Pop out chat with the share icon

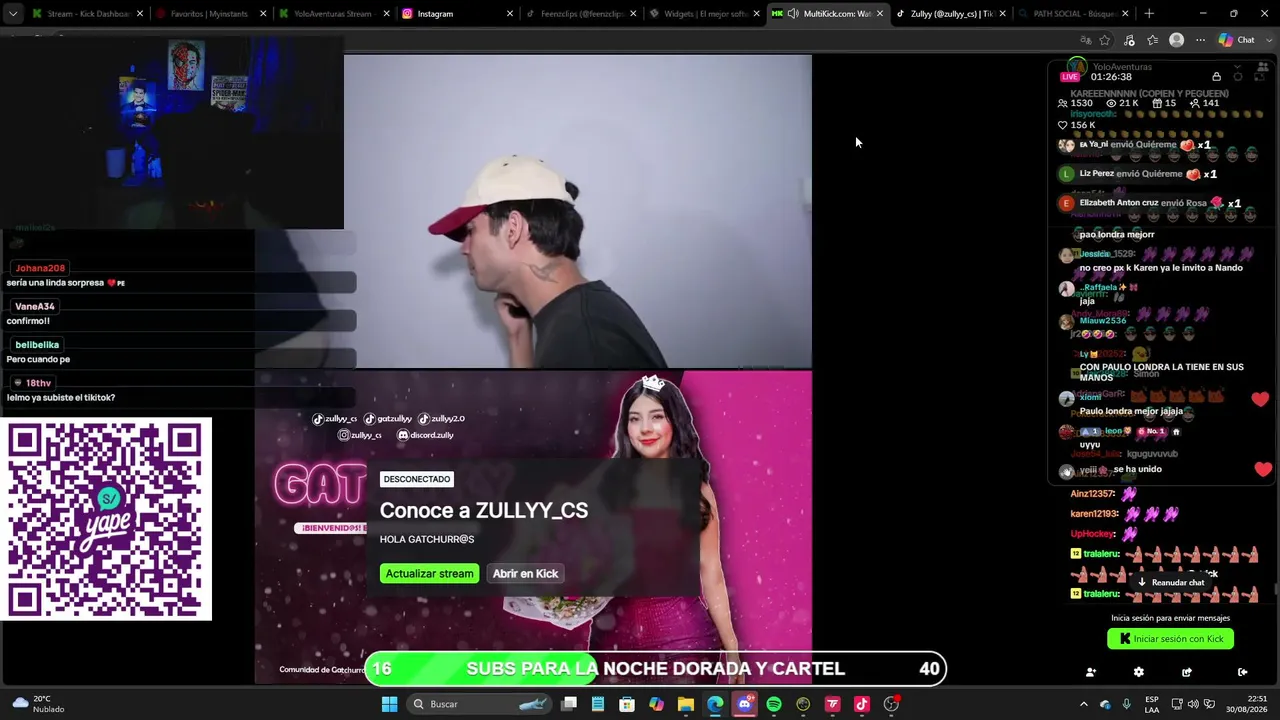pyautogui.click(x=1187, y=672)
